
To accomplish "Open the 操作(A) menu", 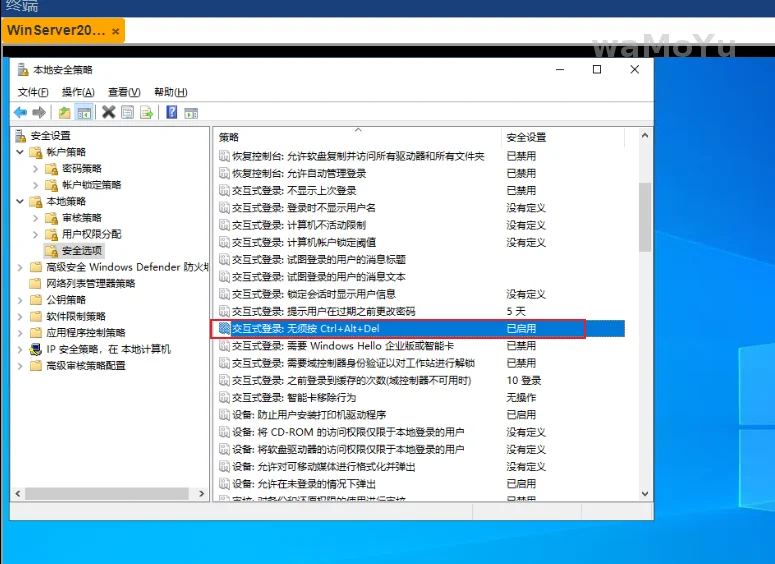I will 78,92.
